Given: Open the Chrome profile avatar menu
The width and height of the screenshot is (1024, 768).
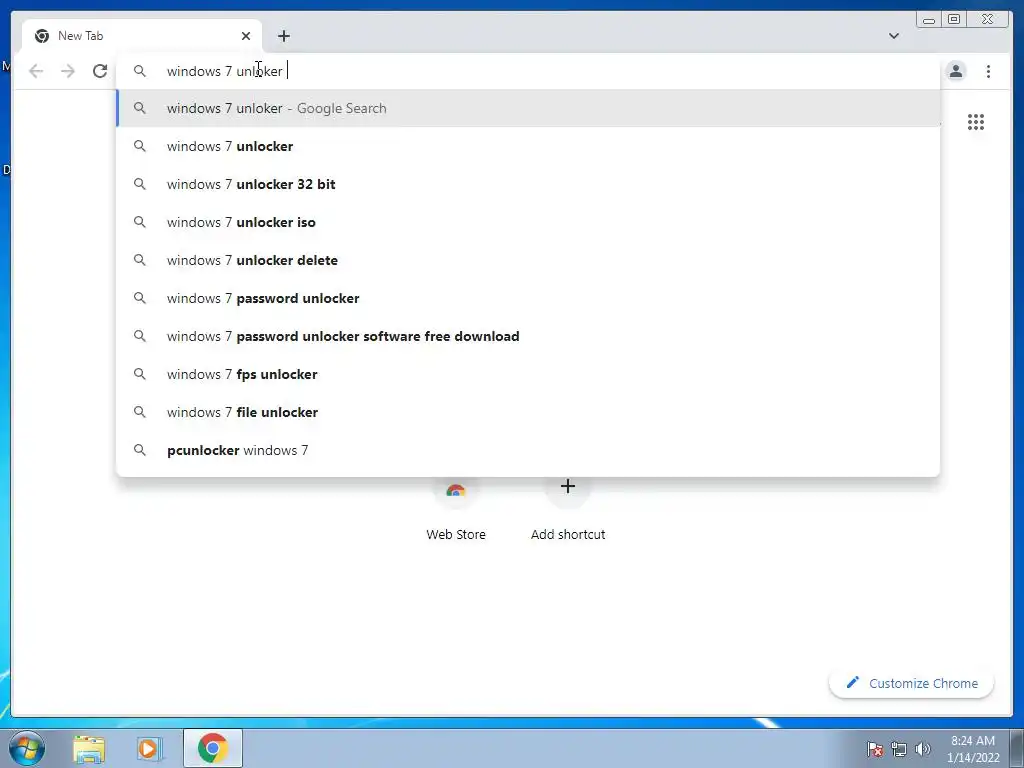Looking at the screenshot, I should [955, 71].
